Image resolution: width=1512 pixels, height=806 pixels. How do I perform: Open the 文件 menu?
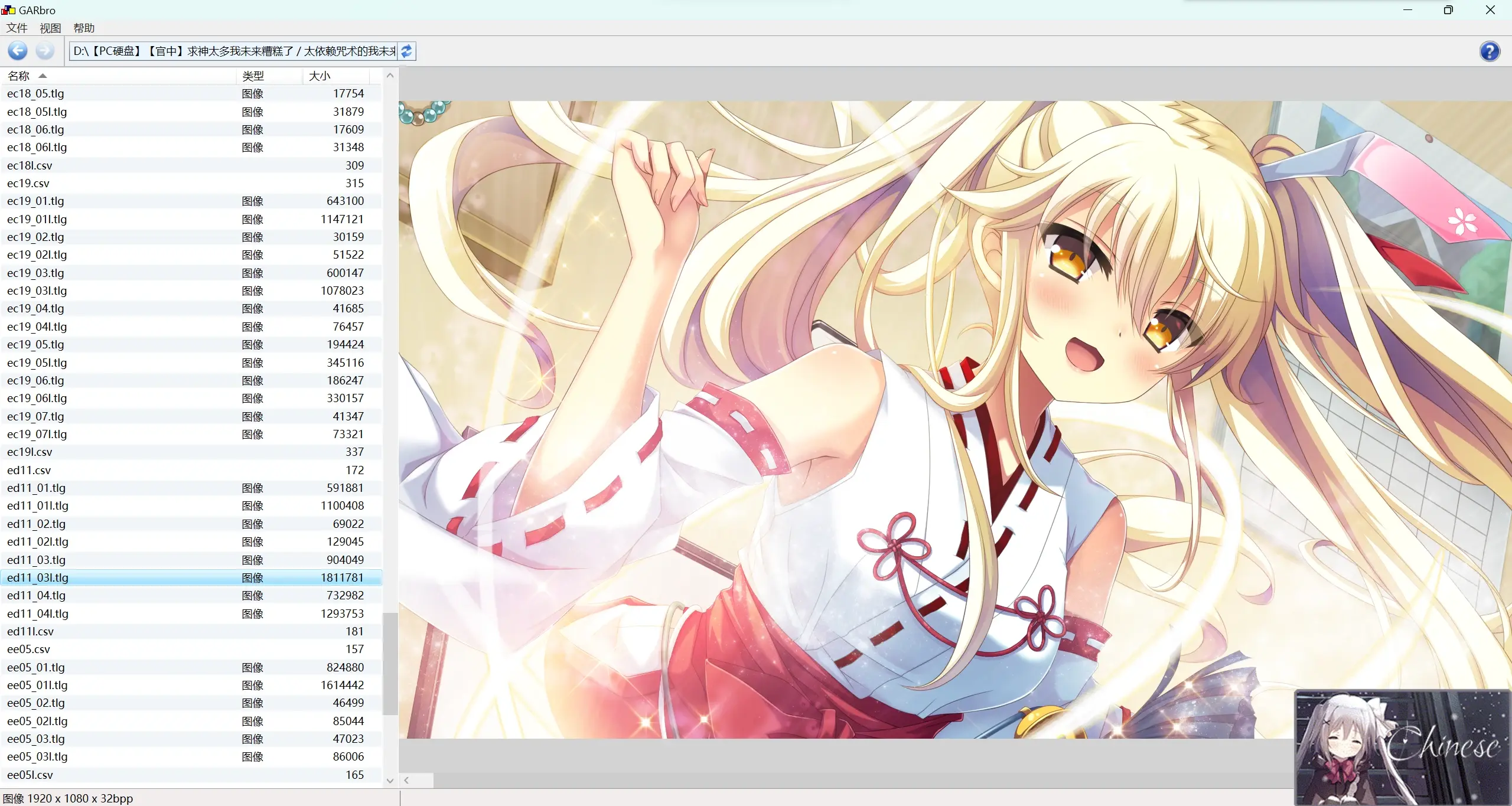(17, 28)
